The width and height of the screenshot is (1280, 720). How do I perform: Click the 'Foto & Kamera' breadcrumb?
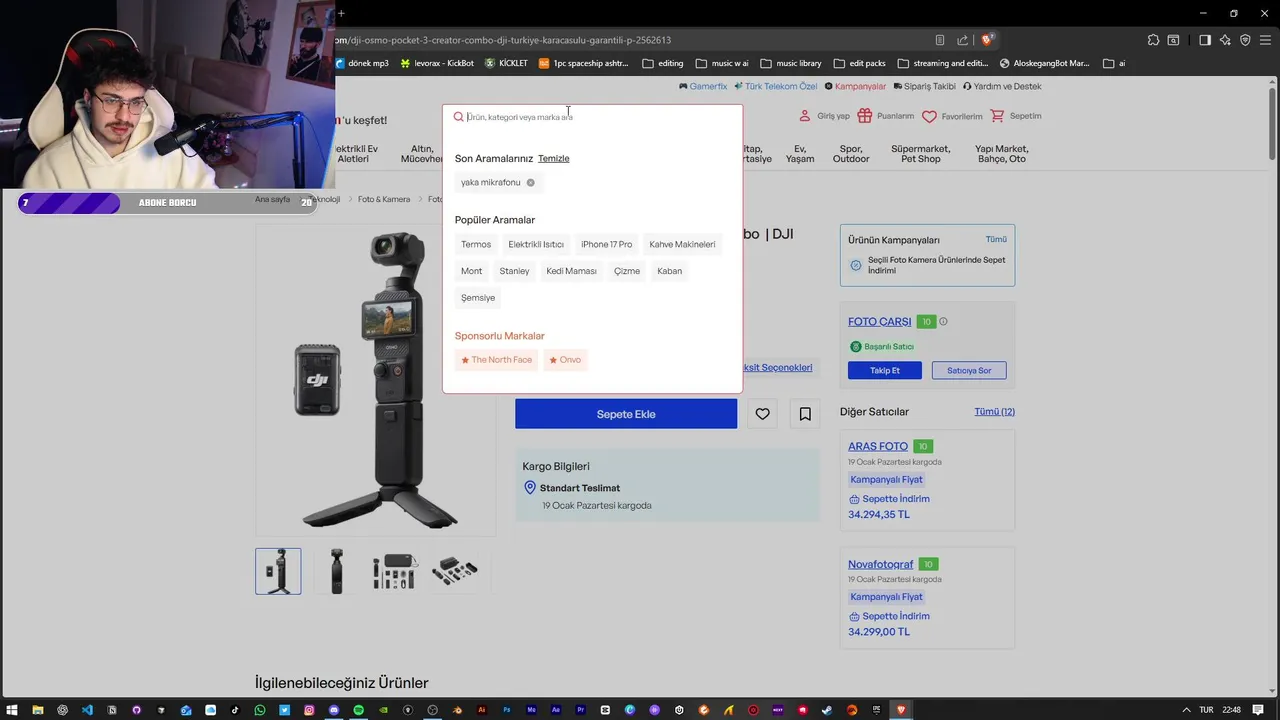384,199
